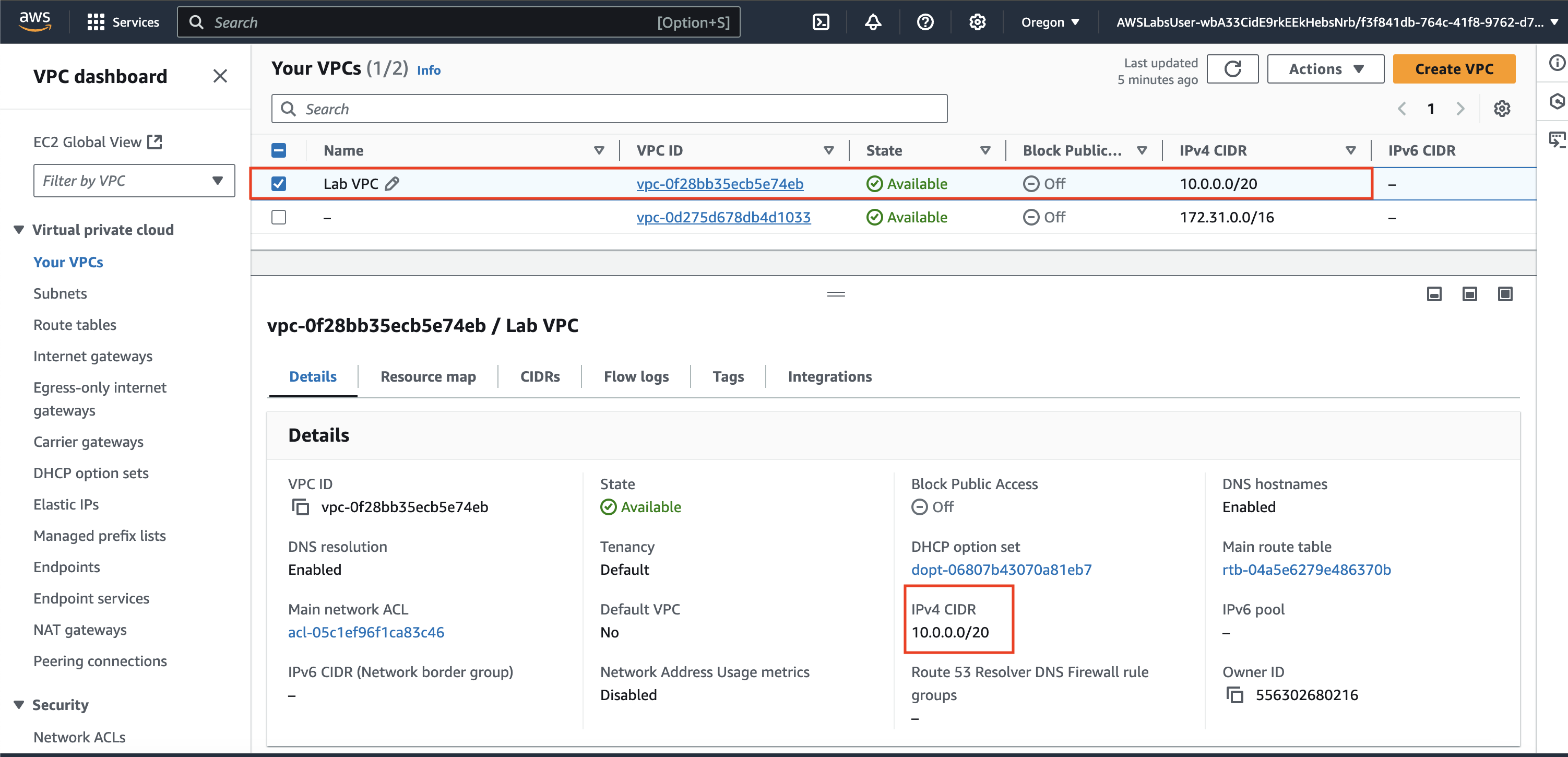Click the VPC table search field
This screenshot has height=757, width=1568.
click(x=609, y=109)
